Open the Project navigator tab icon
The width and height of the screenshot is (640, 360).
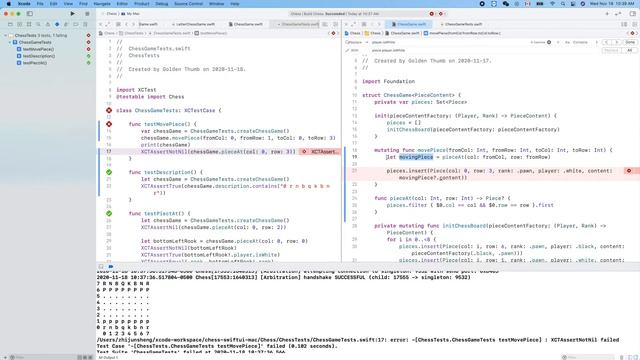pyautogui.click(x=10, y=24)
